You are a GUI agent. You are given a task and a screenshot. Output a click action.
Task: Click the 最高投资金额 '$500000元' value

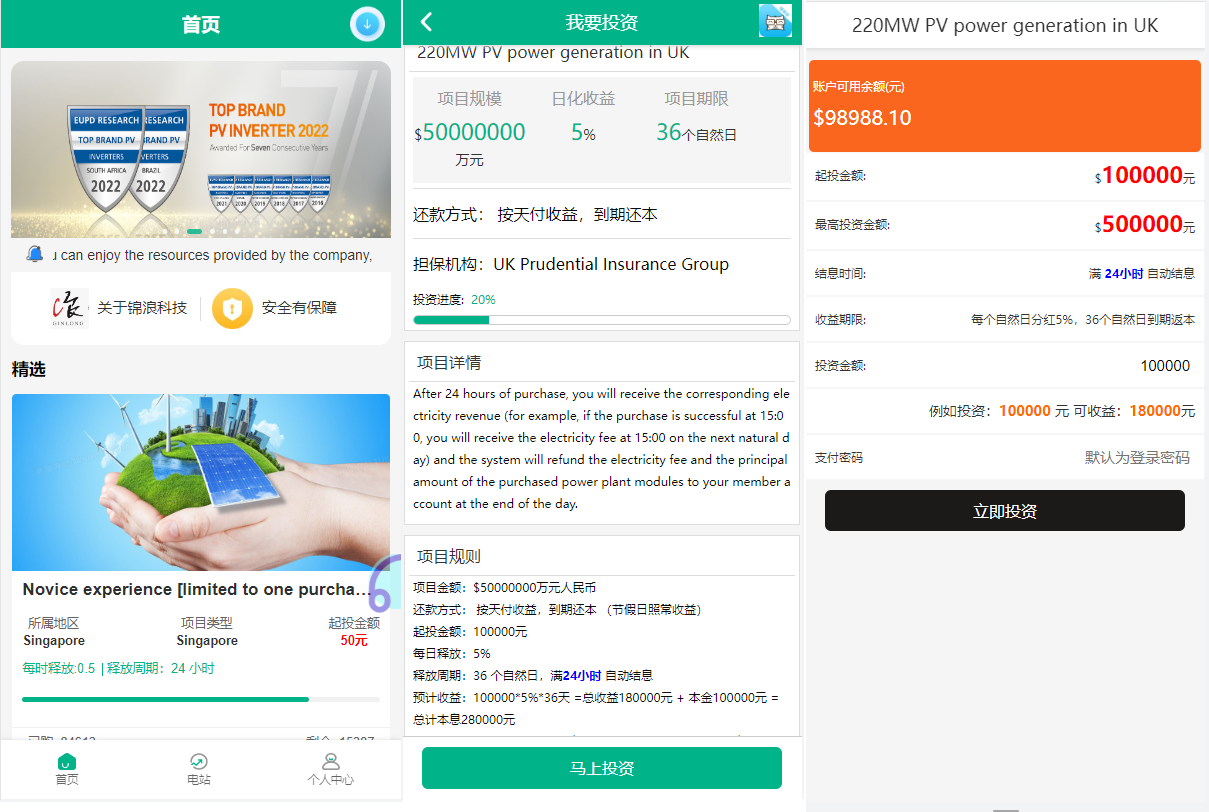pos(1145,225)
